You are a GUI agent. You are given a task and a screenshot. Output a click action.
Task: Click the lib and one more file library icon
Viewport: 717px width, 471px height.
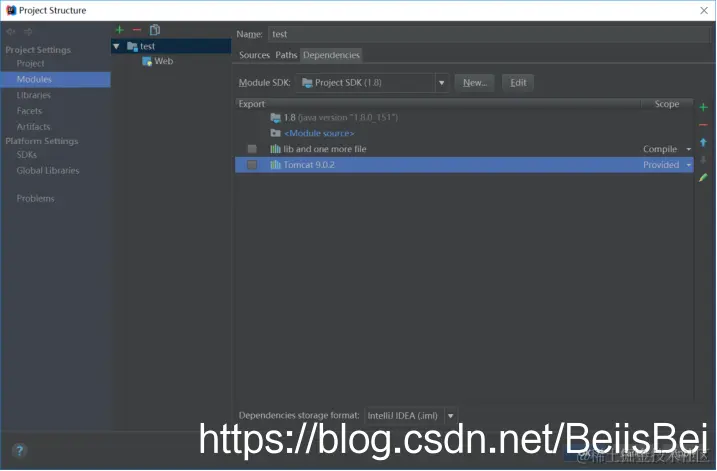pos(275,149)
